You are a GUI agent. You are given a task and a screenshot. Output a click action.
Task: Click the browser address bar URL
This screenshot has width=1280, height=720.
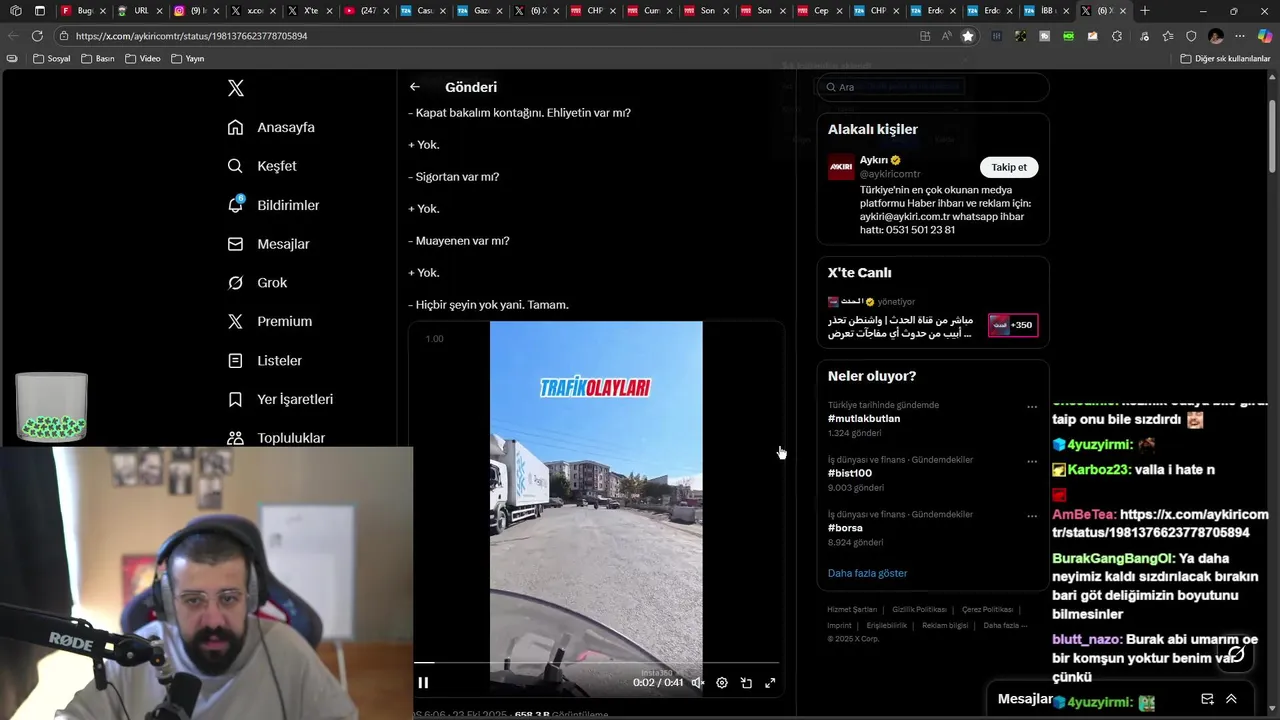click(x=191, y=36)
